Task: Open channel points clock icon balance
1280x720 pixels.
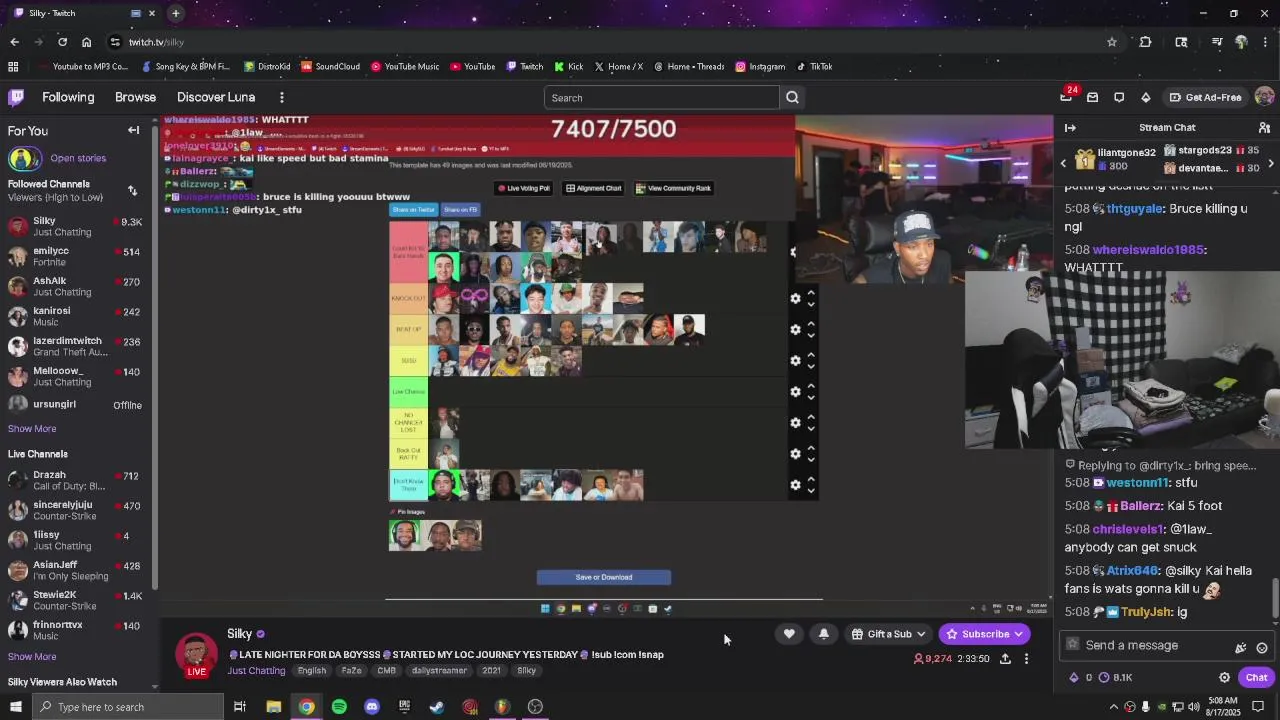Action: pos(1116,677)
